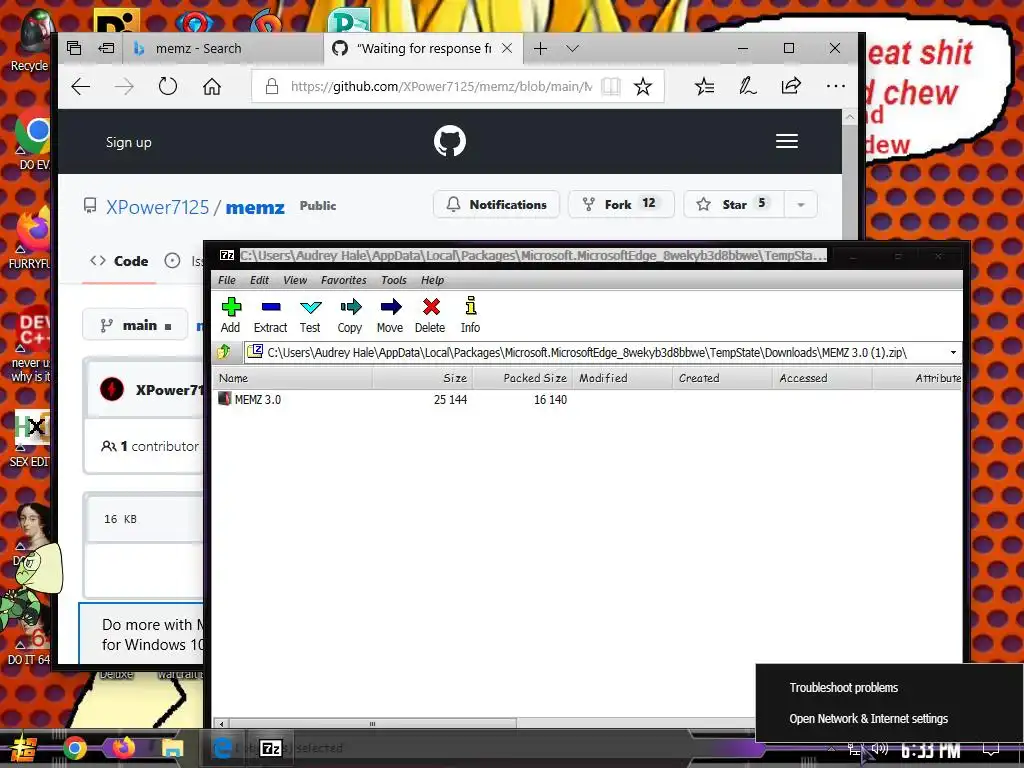Click the 7-Zip horizontal scrollbar
Viewport: 1024px width, 768px height.
point(372,724)
